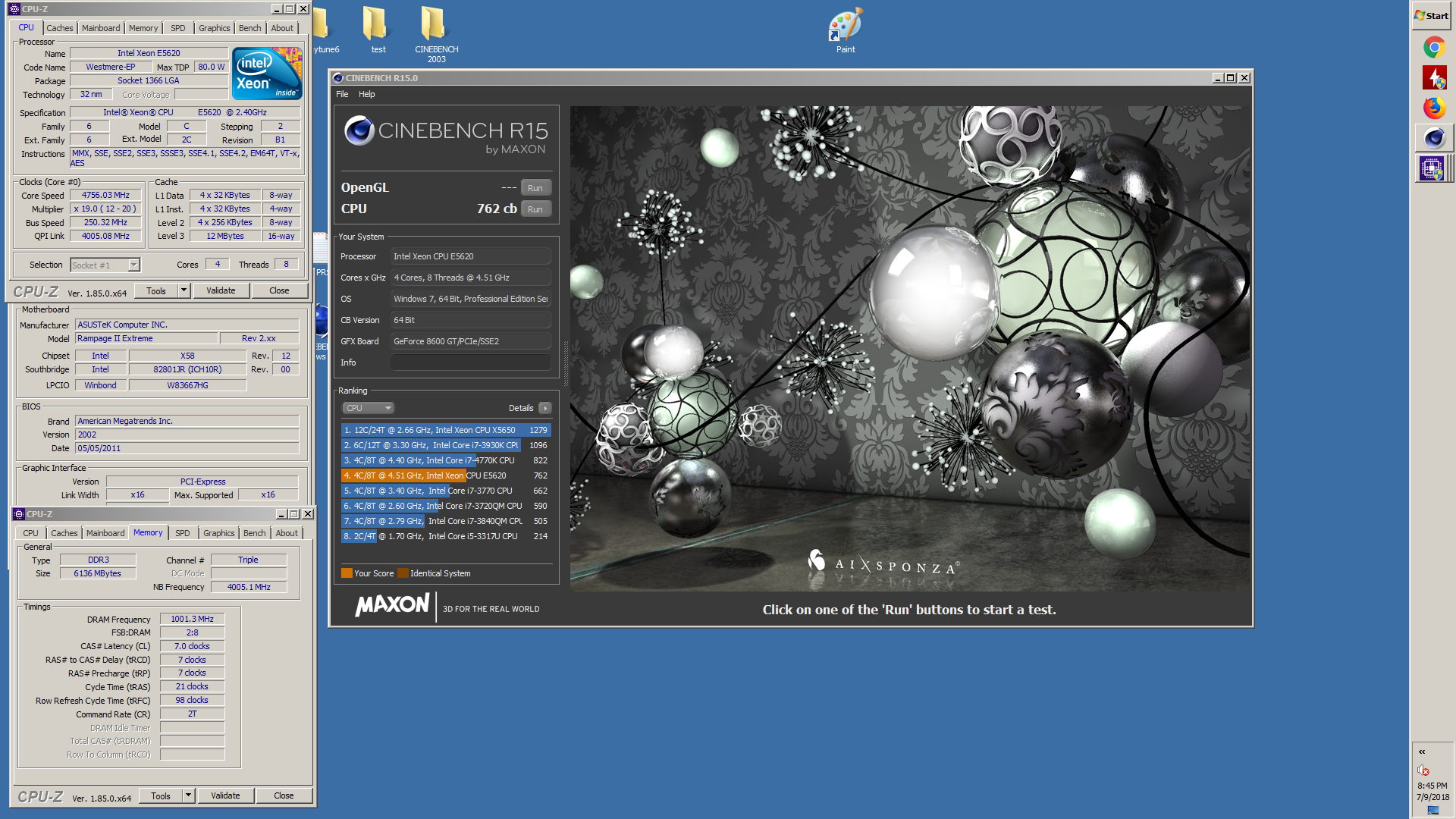Click the orange Your Score legend swatch
This screenshot has width=1456, height=819.
coord(347,573)
